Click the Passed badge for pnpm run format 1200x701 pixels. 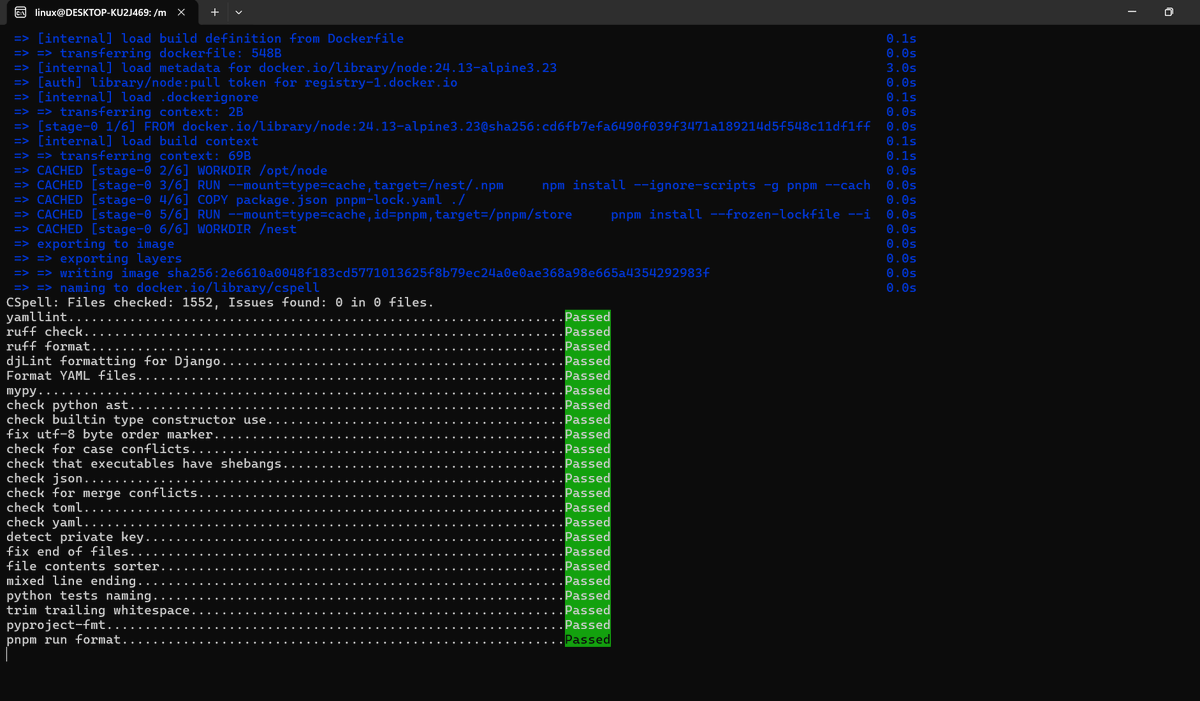587,639
